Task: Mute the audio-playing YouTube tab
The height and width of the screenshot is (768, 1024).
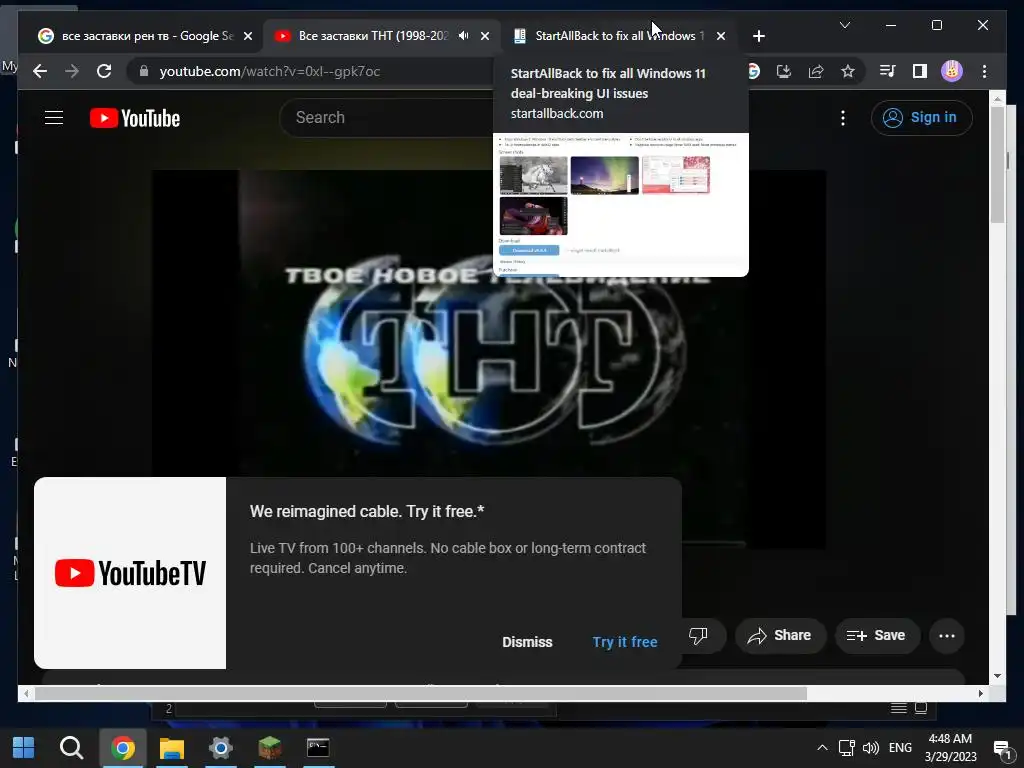Action: pyautogui.click(x=463, y=36)
